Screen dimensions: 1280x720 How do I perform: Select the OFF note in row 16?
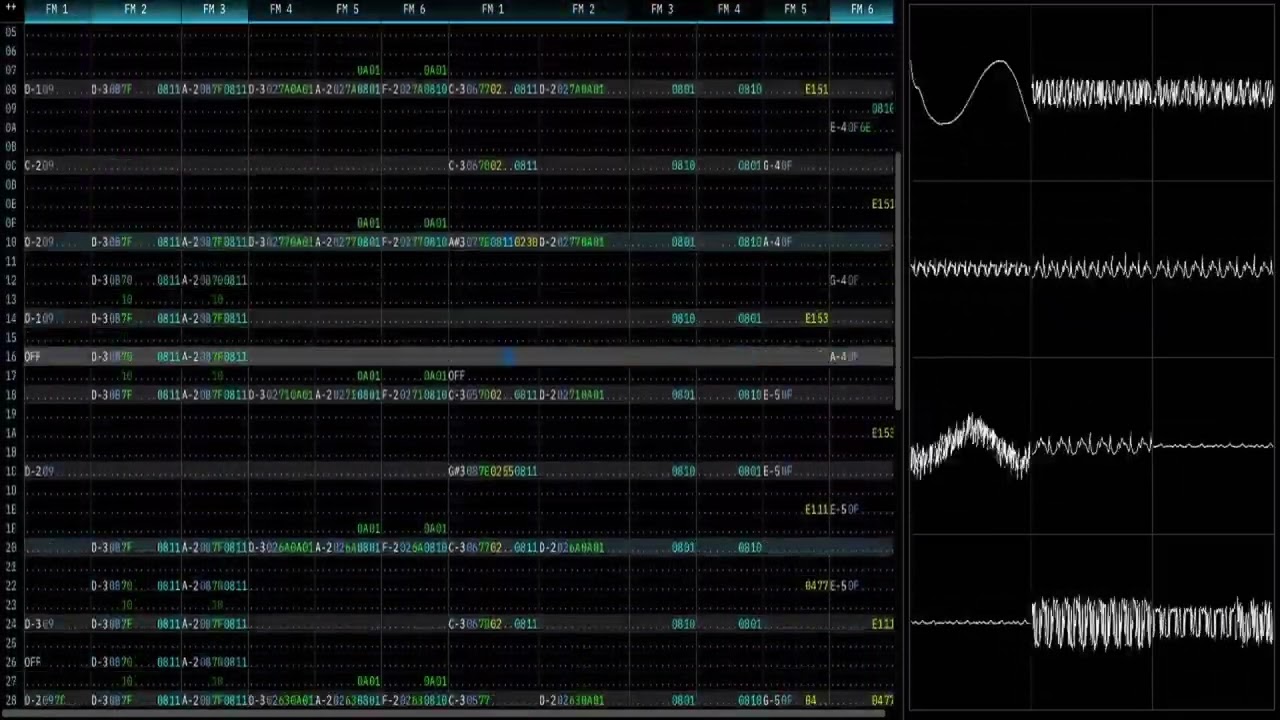[32, 357]
